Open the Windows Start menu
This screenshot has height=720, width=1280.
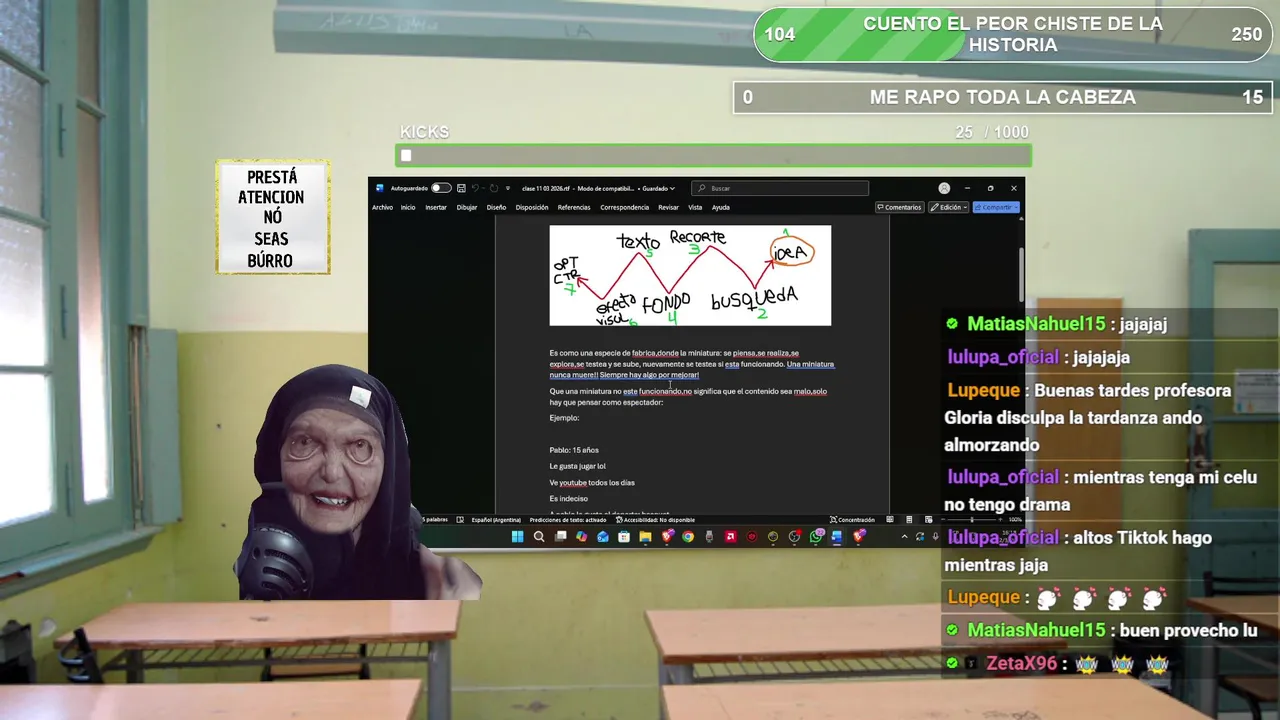(x=517, y=537)
